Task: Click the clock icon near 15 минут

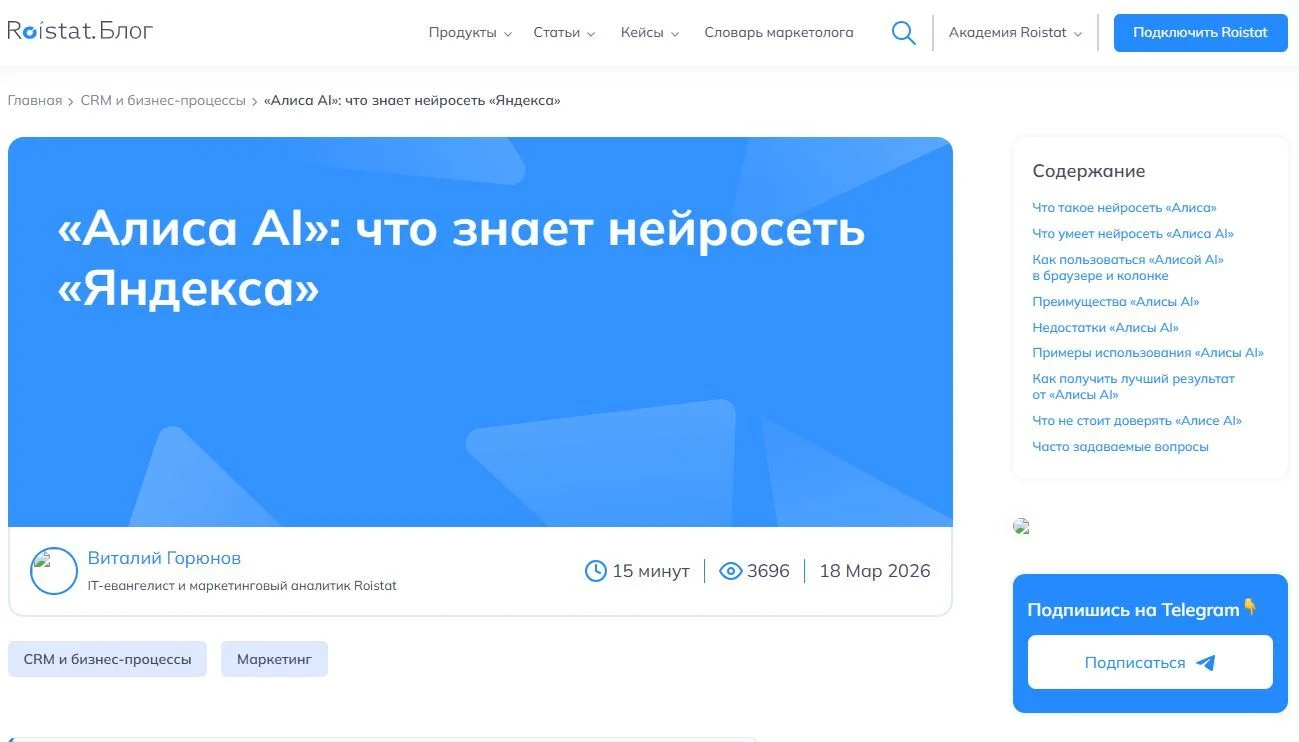Action: 596,571
